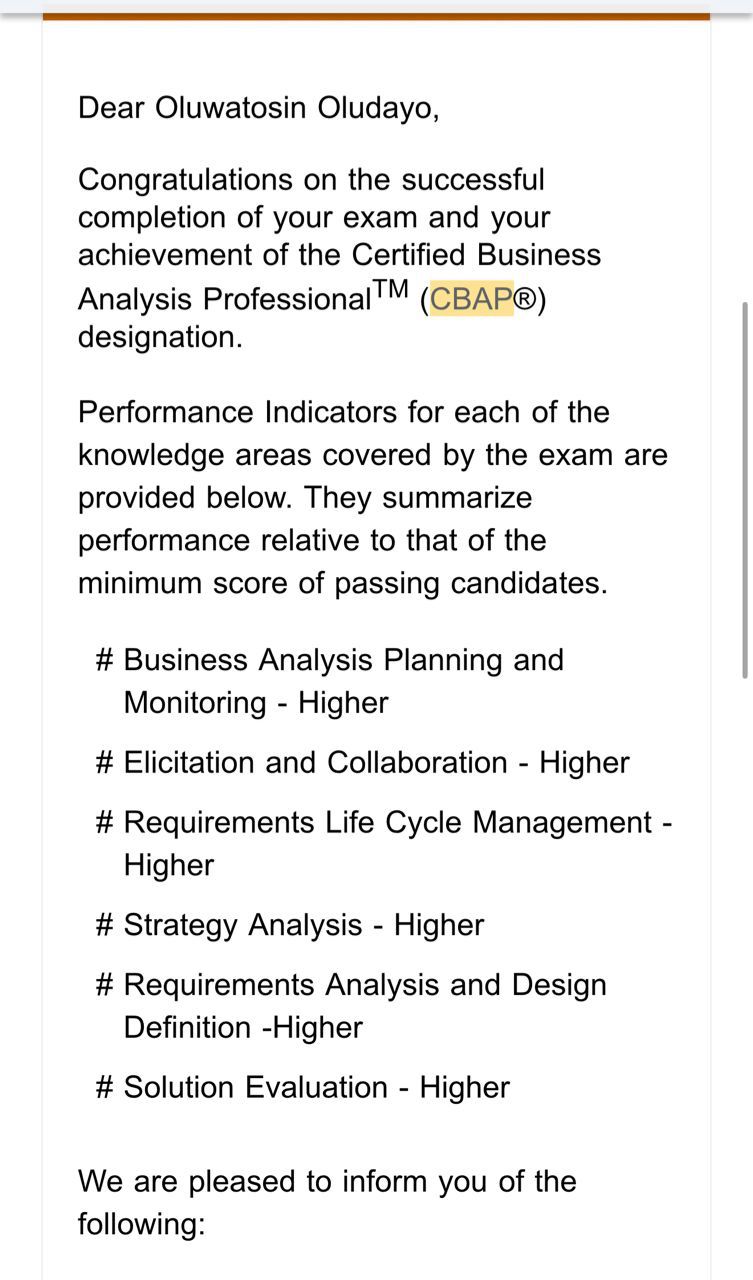Click the "Requirements Analysis and Design Definition" line

coord(364,985)
